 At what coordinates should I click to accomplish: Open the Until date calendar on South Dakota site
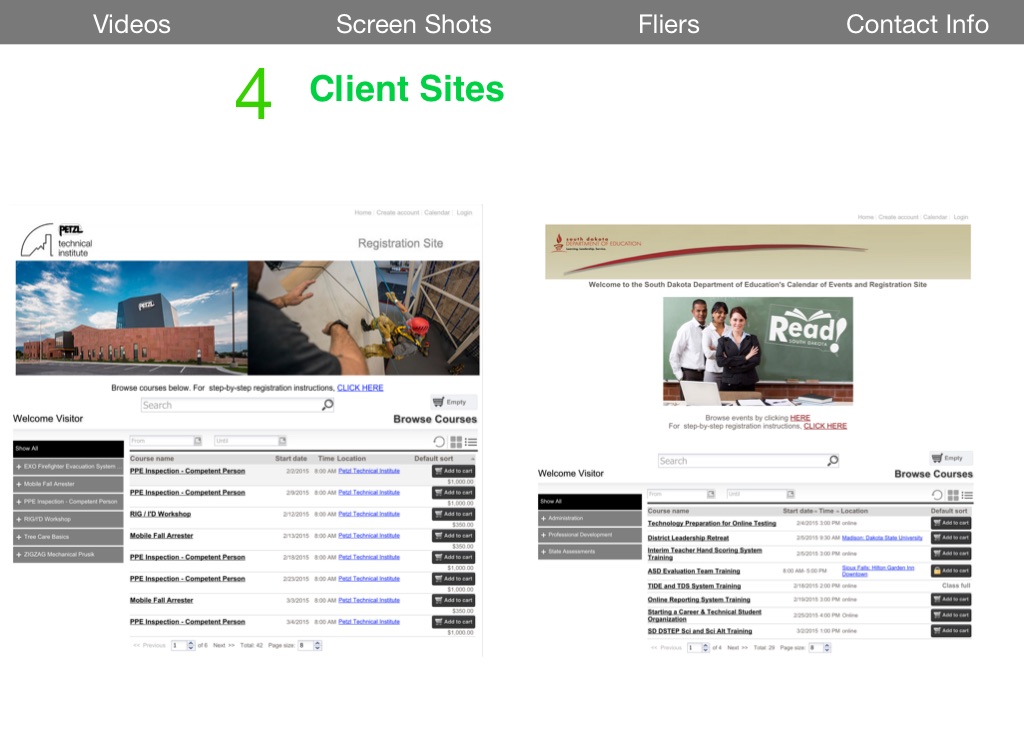pos(792,494)
